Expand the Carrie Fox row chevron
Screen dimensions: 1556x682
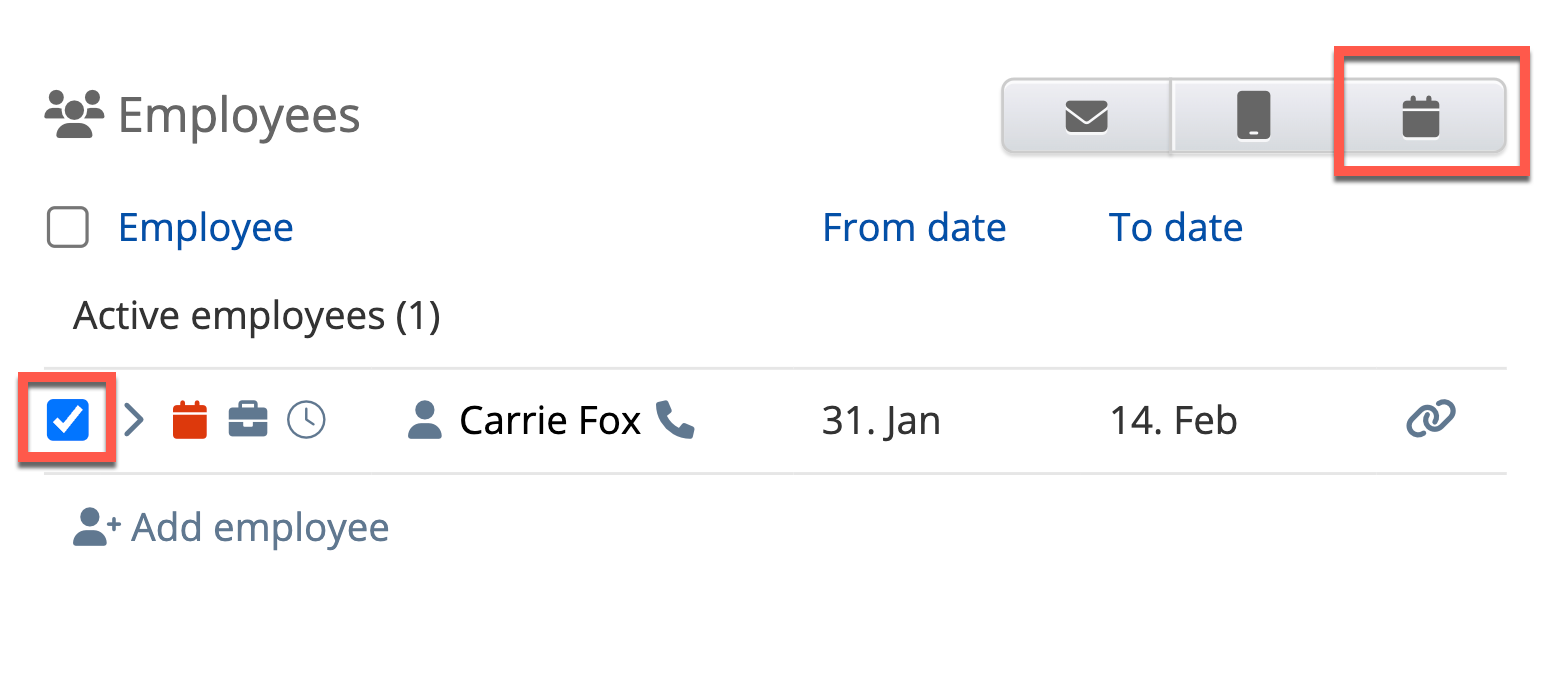(x=134, y=420)
